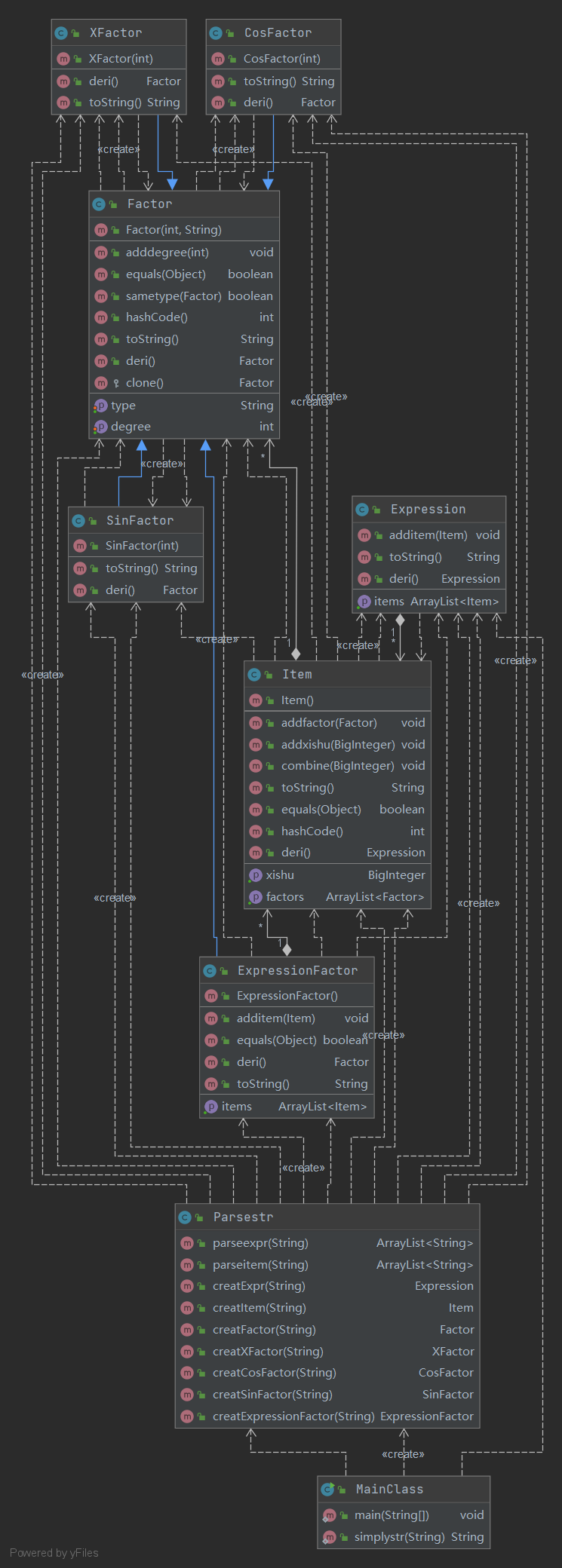Viewport: 562px width, 1568px height.
Task: Click the method icon beside parseexpr(String)
Action: 187,1243
